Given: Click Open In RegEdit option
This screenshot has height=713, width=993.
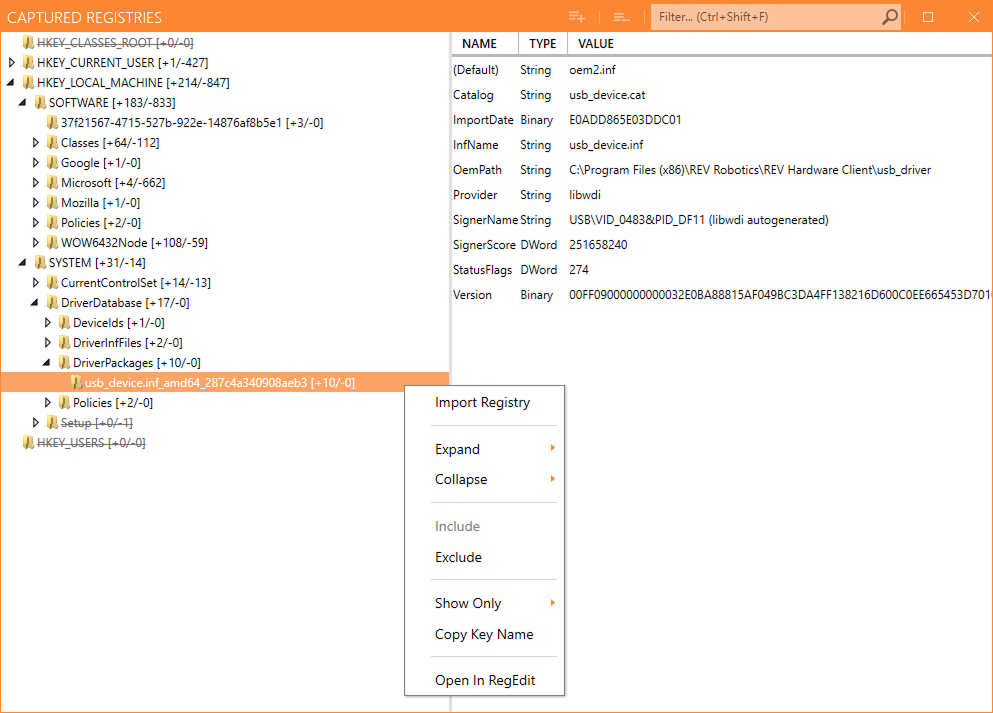Looking at the screenshot, I should [x=485, y=680].
